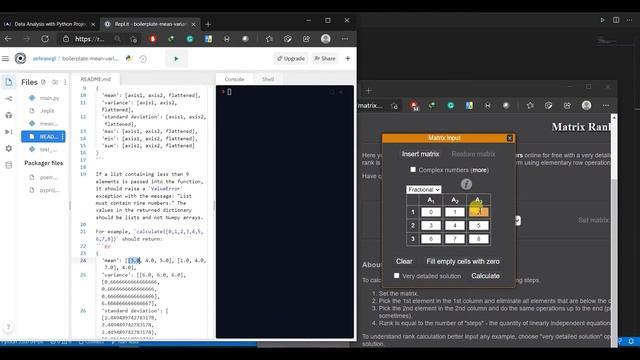Close the Matrix Input dialog
The height and width of the screenshot is (360, 640).
pos(509,138)
